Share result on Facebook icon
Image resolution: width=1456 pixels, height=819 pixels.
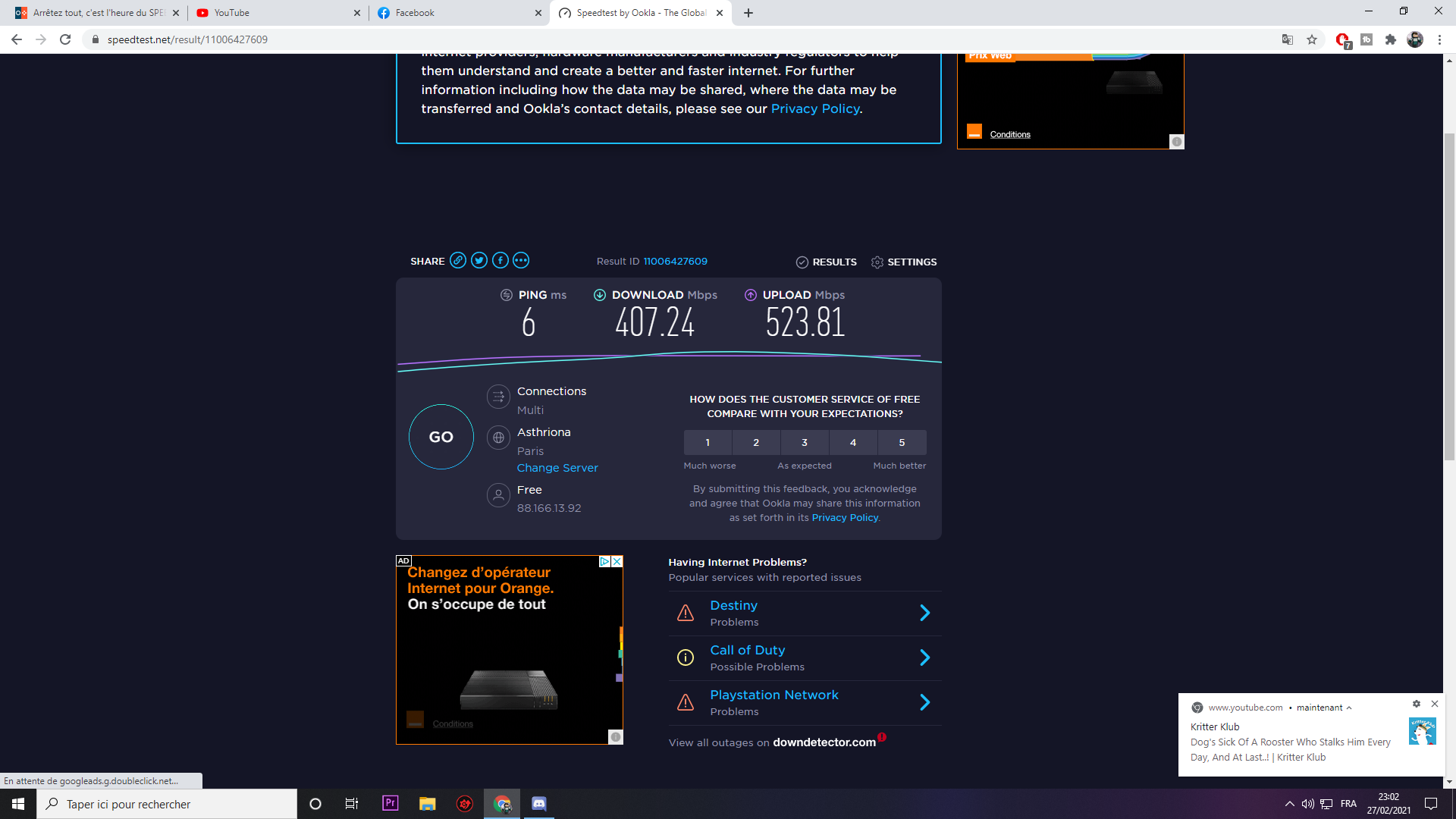click(x=500, y=261)
